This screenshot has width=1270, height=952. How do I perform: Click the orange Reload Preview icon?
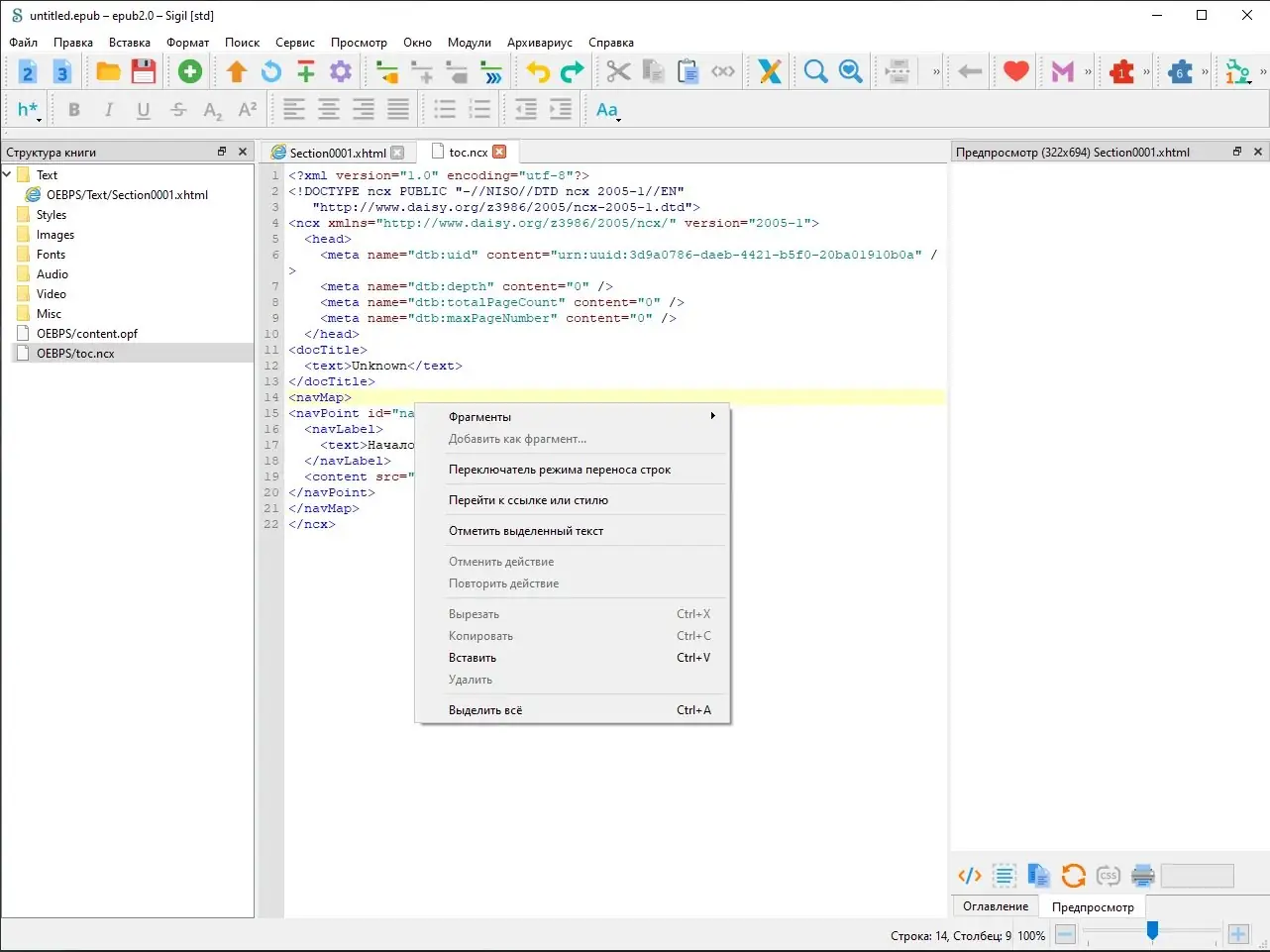(1073, 876)
